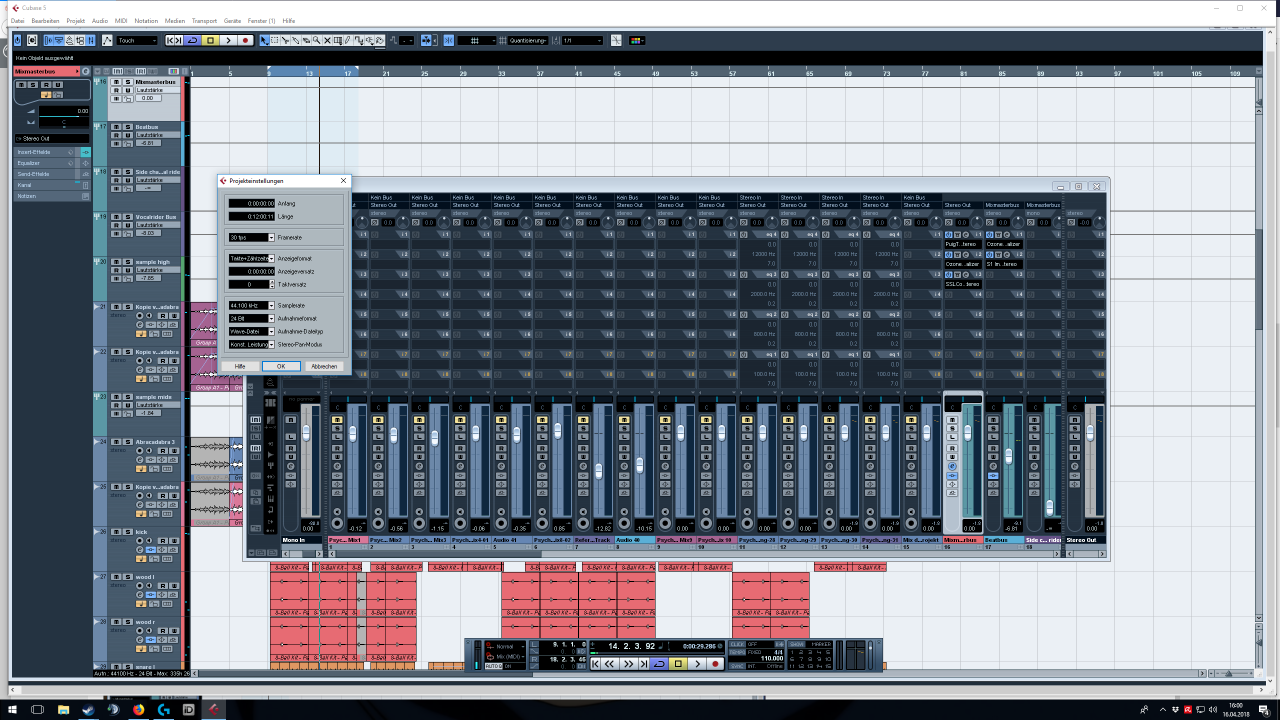The image size is (1280, 720).
Task: Open the Transport menu
Action: click(204, 20)
